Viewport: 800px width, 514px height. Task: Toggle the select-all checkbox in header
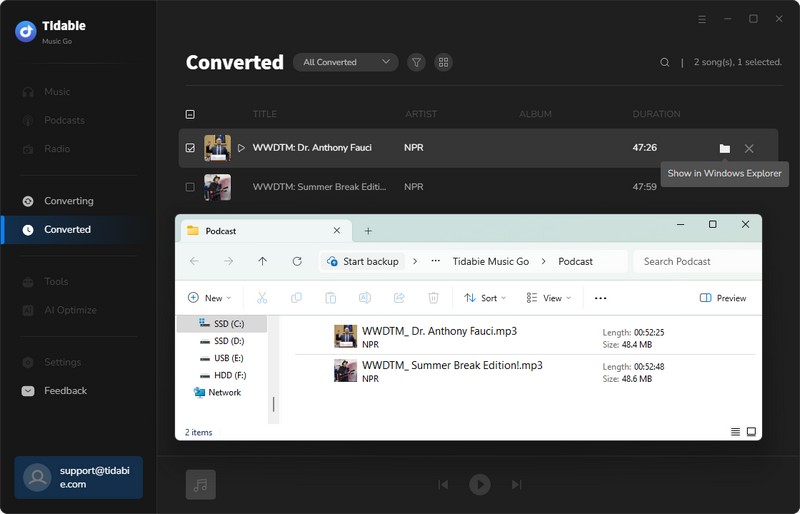pos(190,114)
